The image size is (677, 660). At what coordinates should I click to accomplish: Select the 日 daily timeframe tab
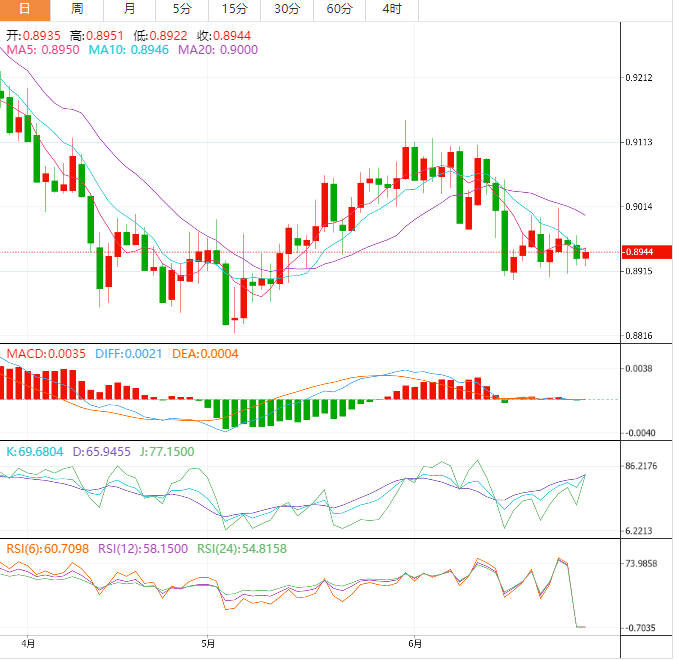(x=25, y=9)
